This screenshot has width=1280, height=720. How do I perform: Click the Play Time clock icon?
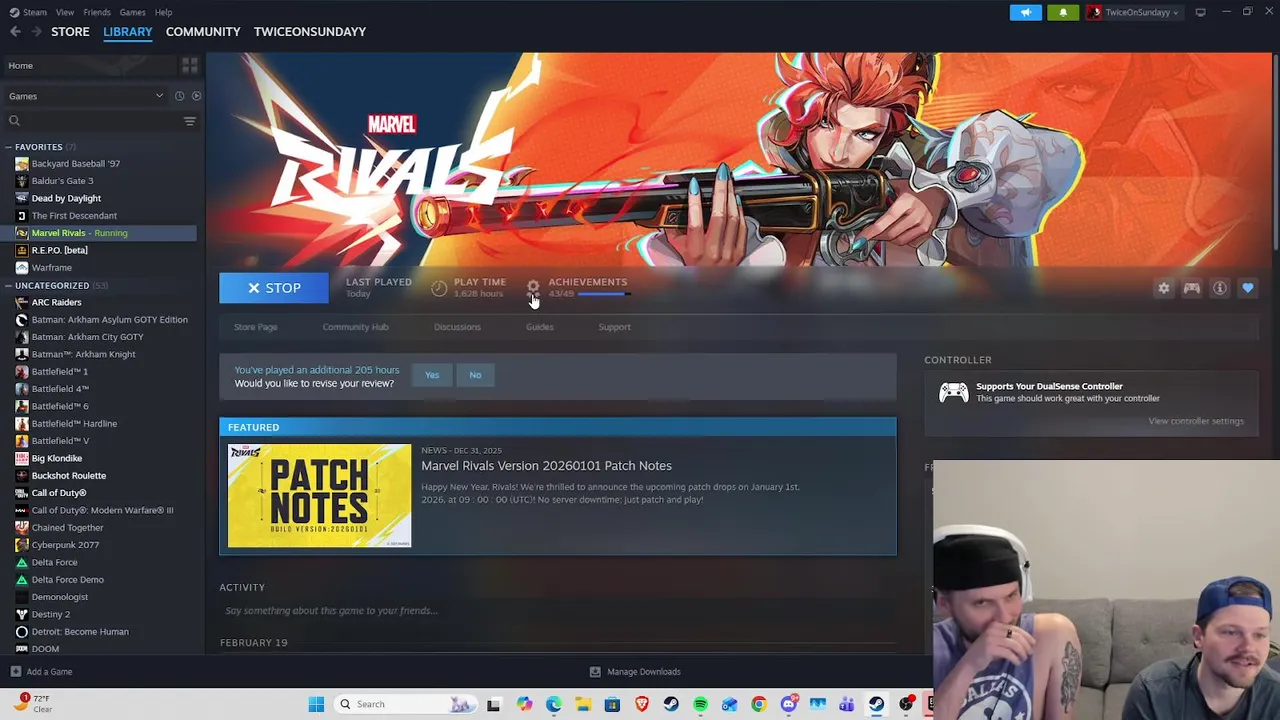(439, 288)
